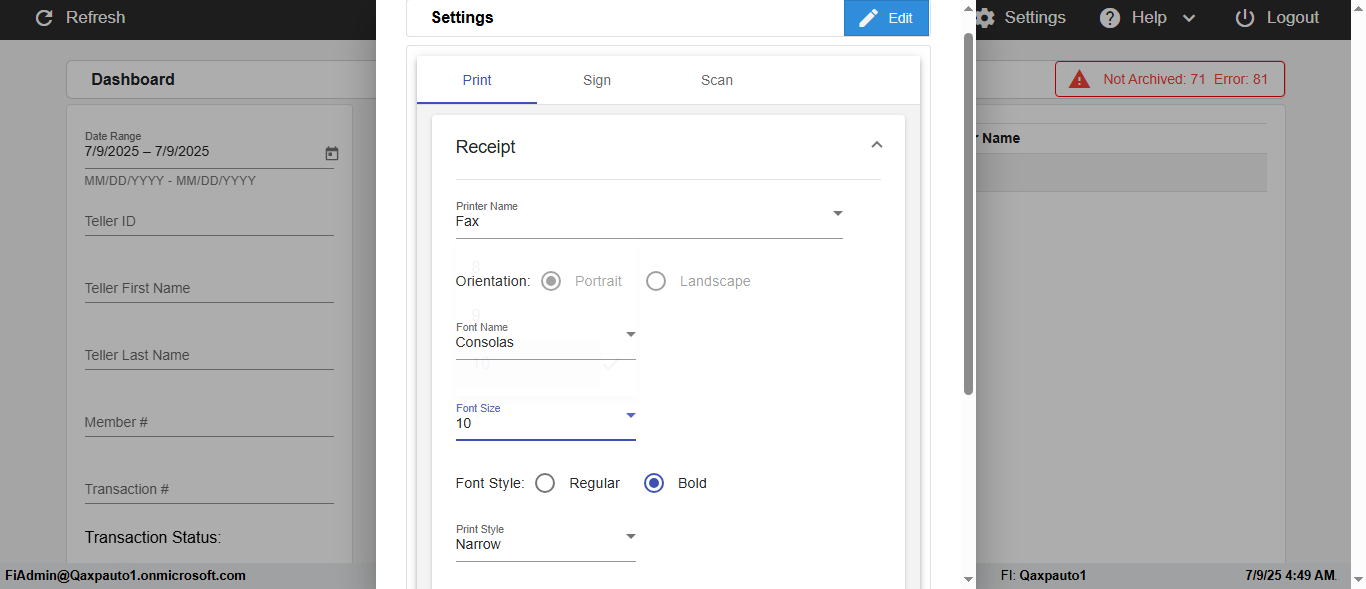This screenshot has width=1366, height=589.
Task: Click the Teller ID input field
Action: click(x=208, y=221)
